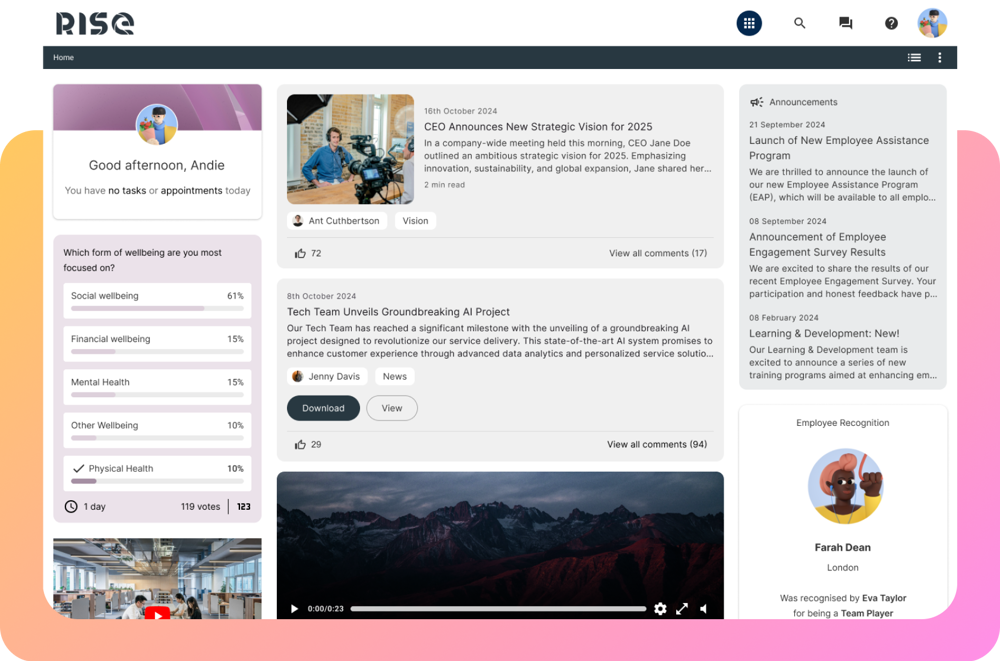Open Announcement of Employee Engagement Survey Results
The width and height of the screenshot is (1000, 661).
point(818,244)
